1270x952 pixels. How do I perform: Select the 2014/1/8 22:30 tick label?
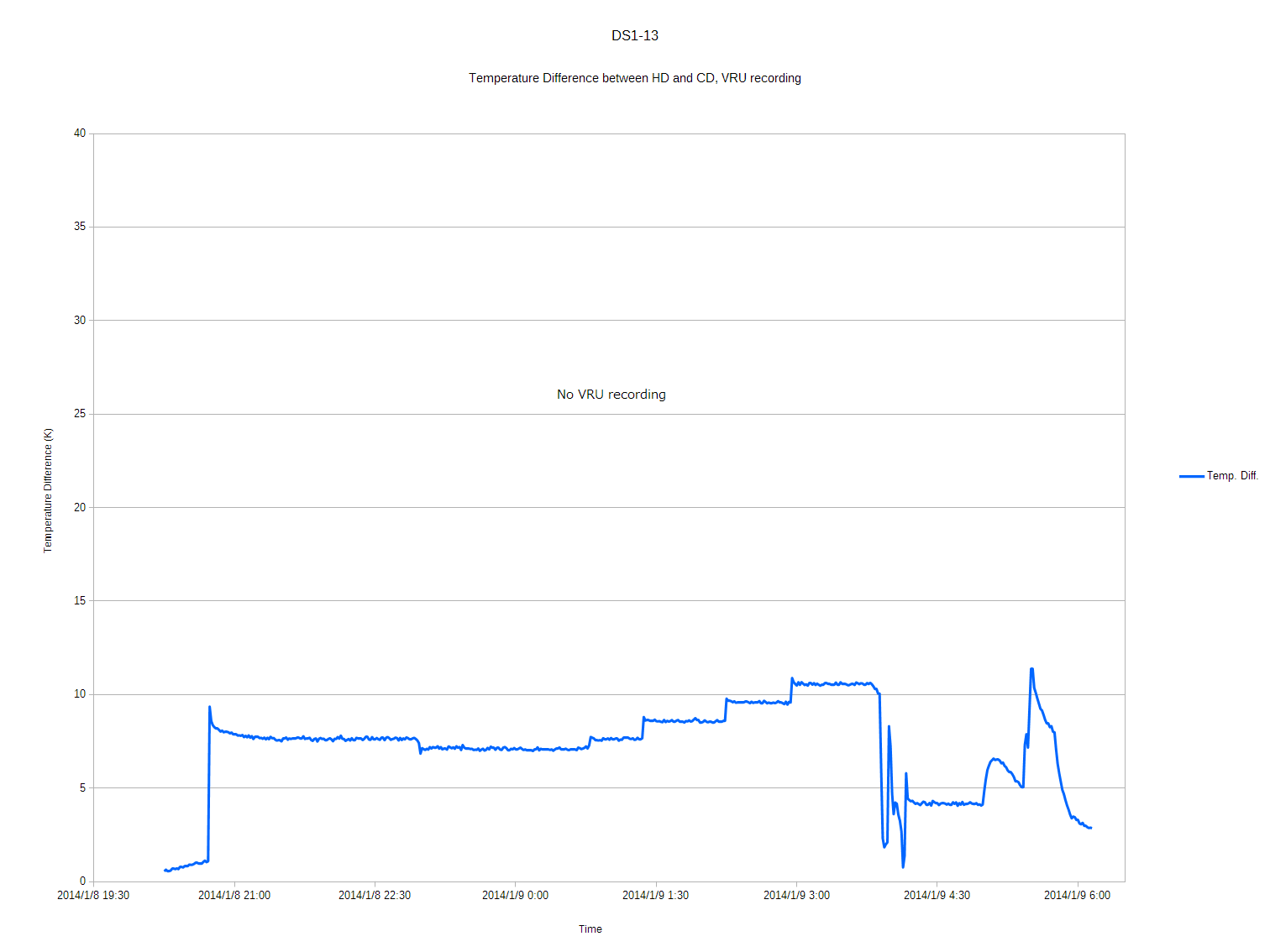[375, 896]
